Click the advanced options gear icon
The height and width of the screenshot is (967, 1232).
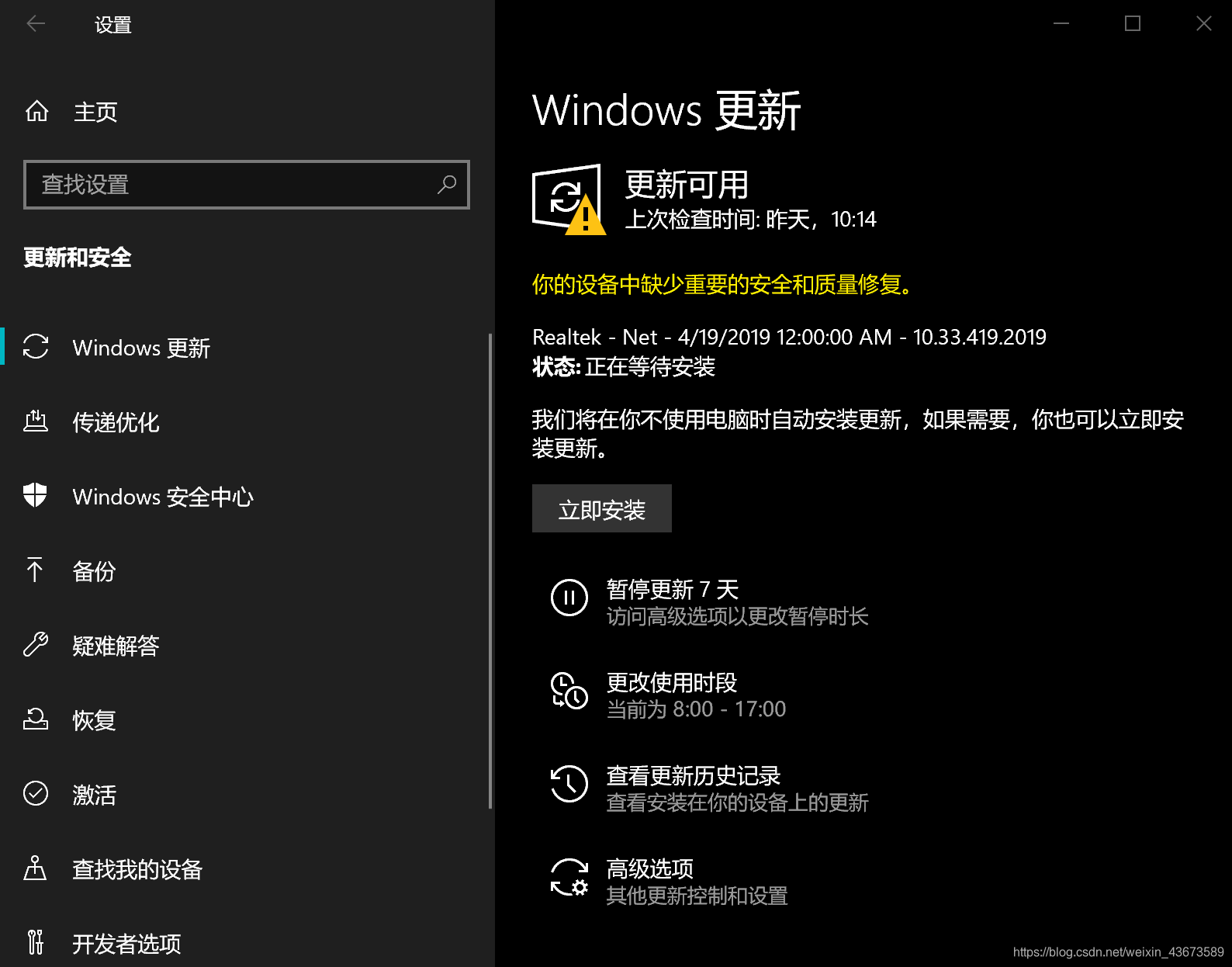(x=569, y=877)
